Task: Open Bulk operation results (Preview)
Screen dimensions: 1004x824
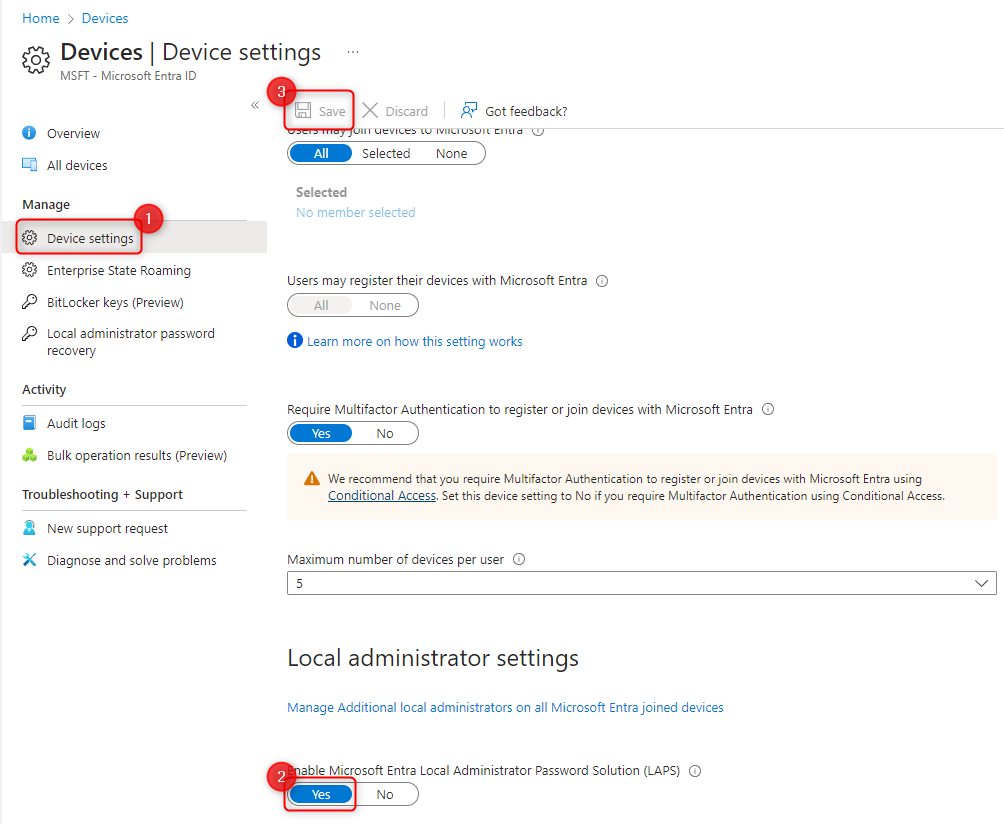Action: pos(137,455)
